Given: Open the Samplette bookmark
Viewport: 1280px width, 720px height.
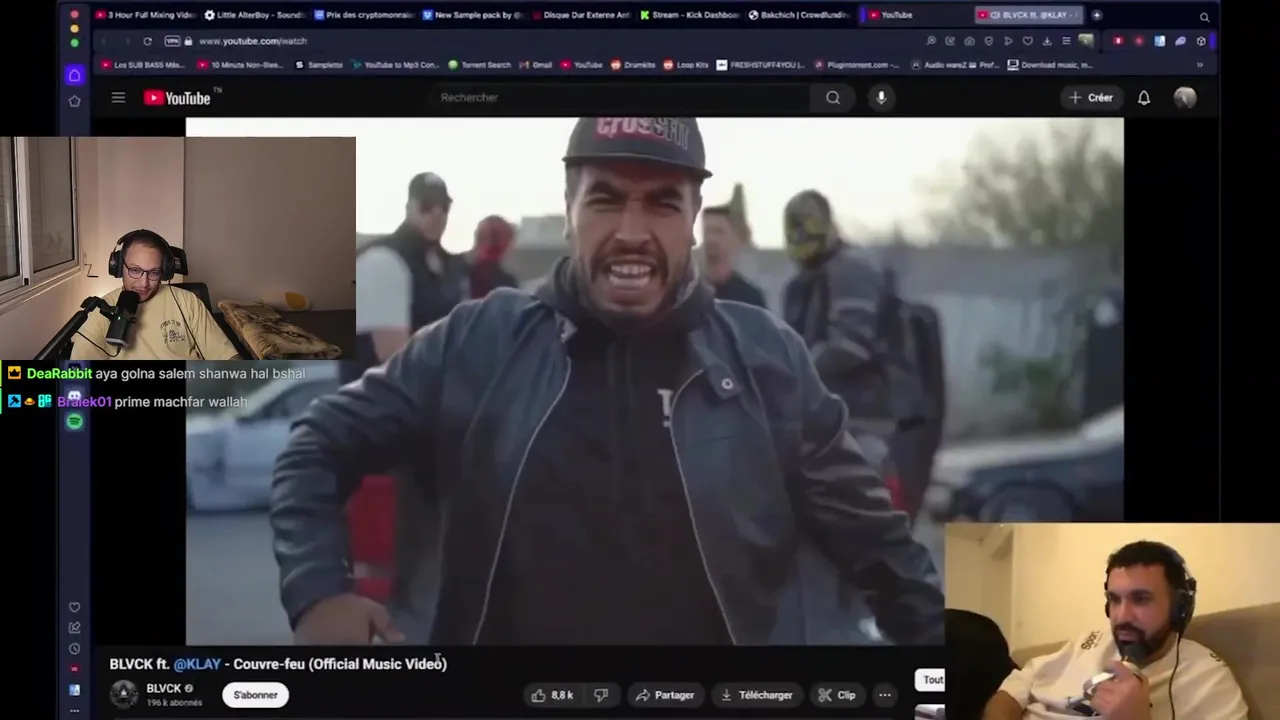Looking at the screenshot, I should click(x=319, y=65).
